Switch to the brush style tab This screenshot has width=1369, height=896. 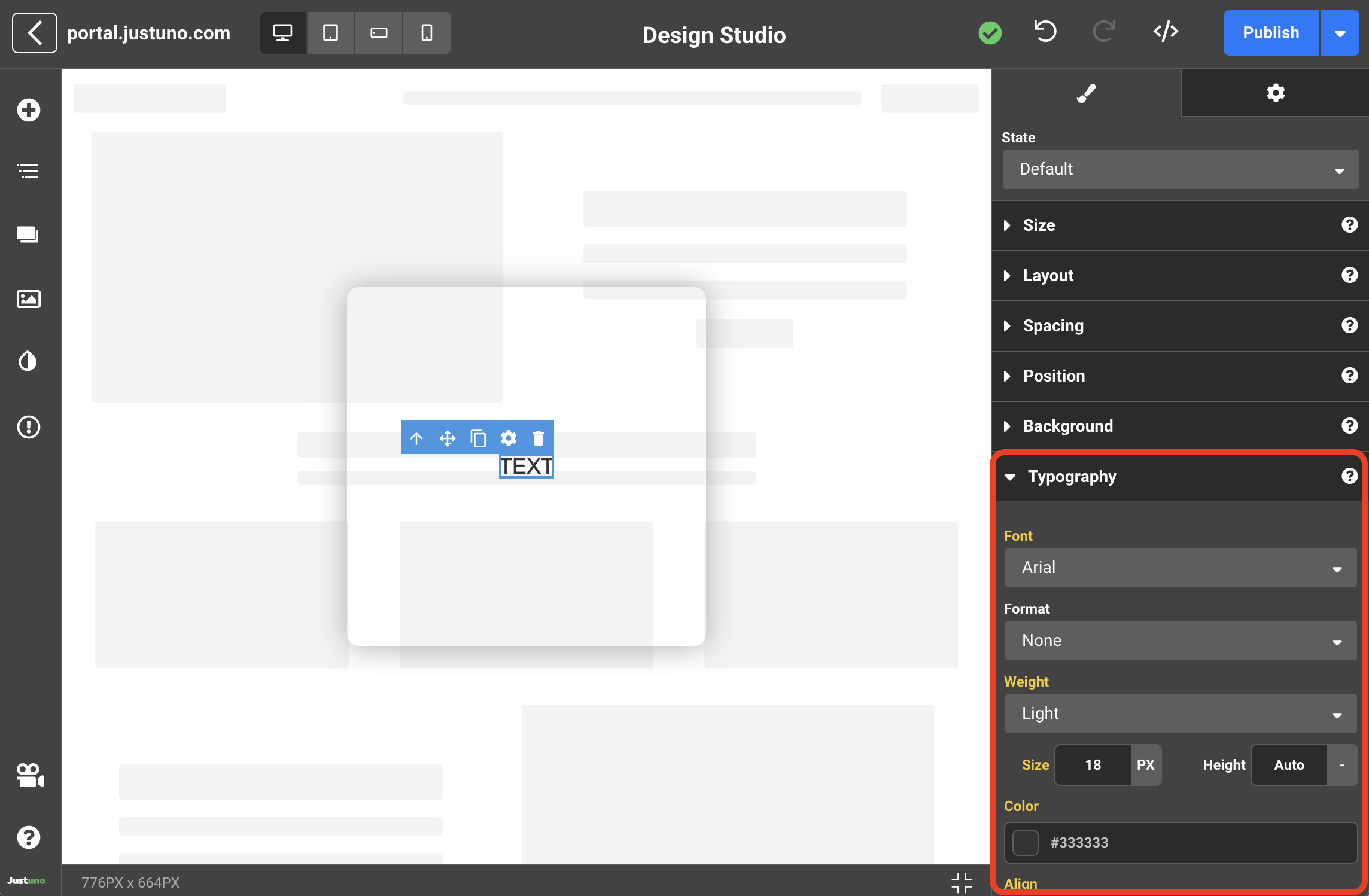(x=1086, y=93)
